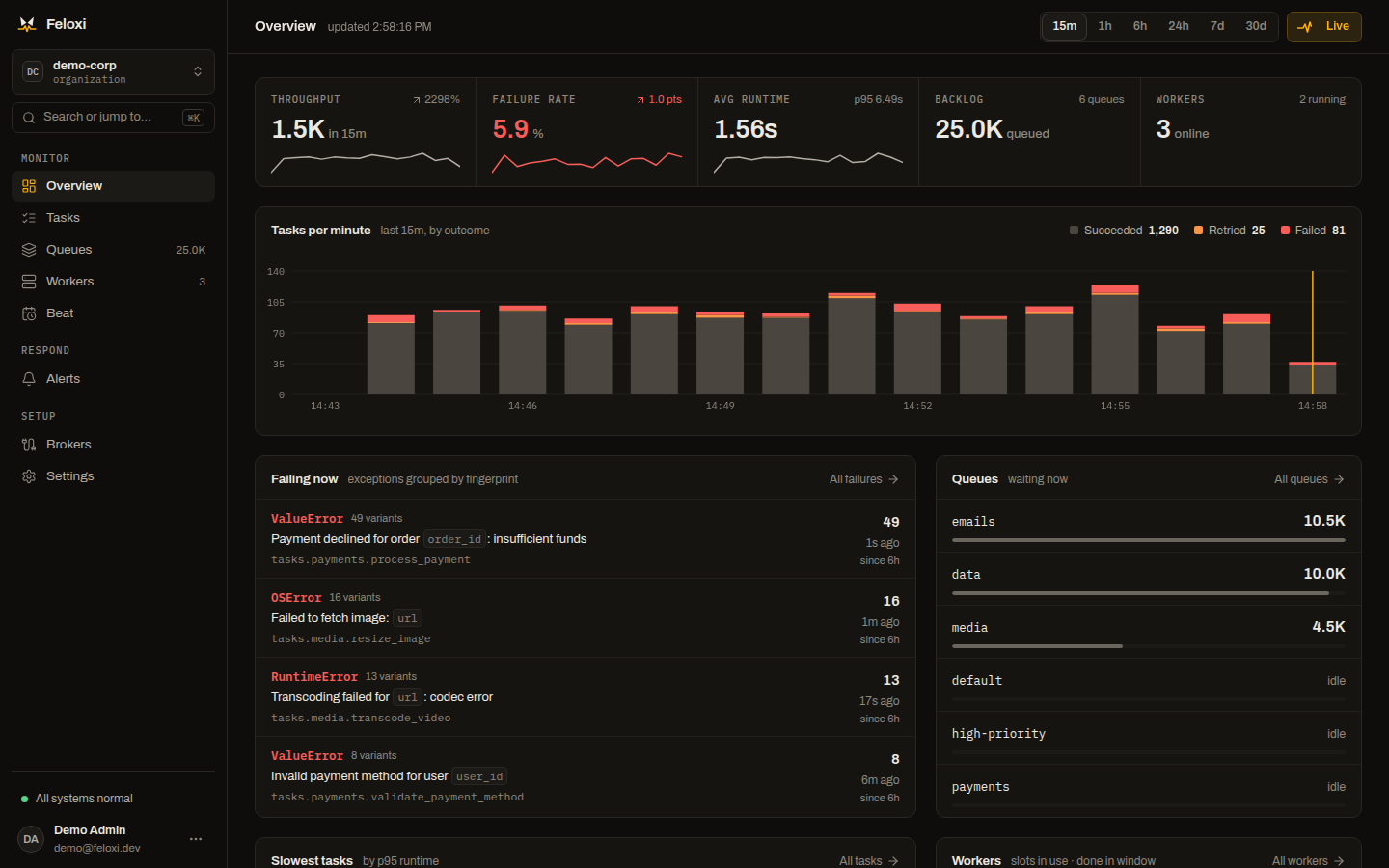Select the 24h time range
The image size is (1389, 868).
1179,26
